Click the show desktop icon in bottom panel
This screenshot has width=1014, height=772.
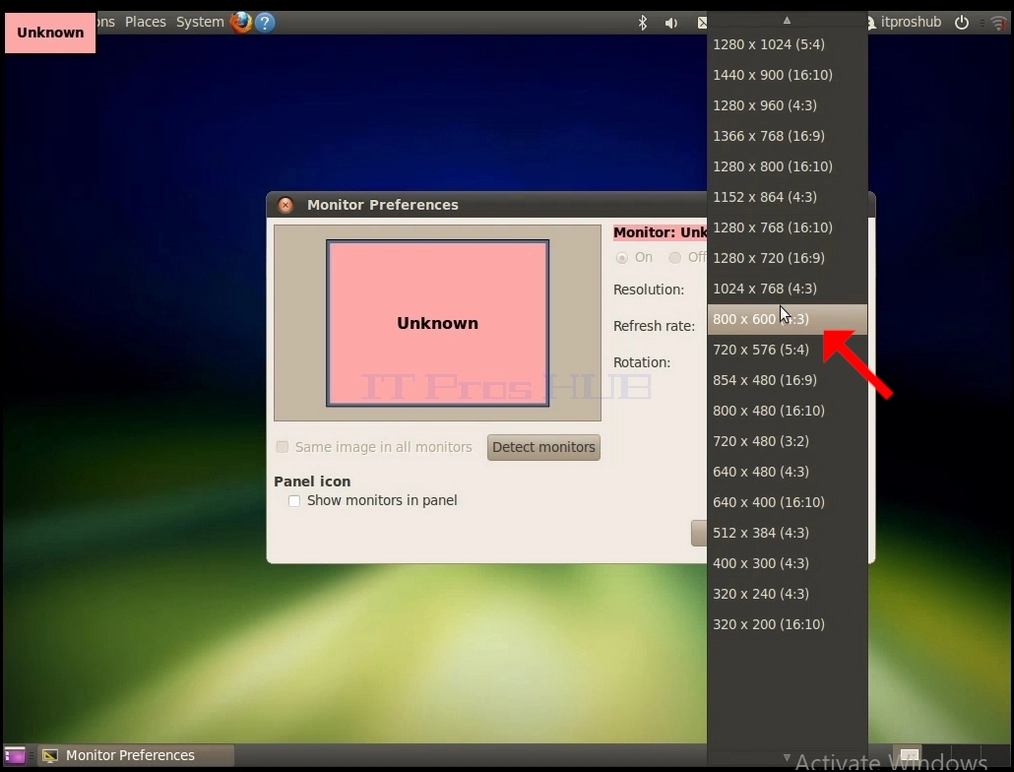click(x=14, y=755)
